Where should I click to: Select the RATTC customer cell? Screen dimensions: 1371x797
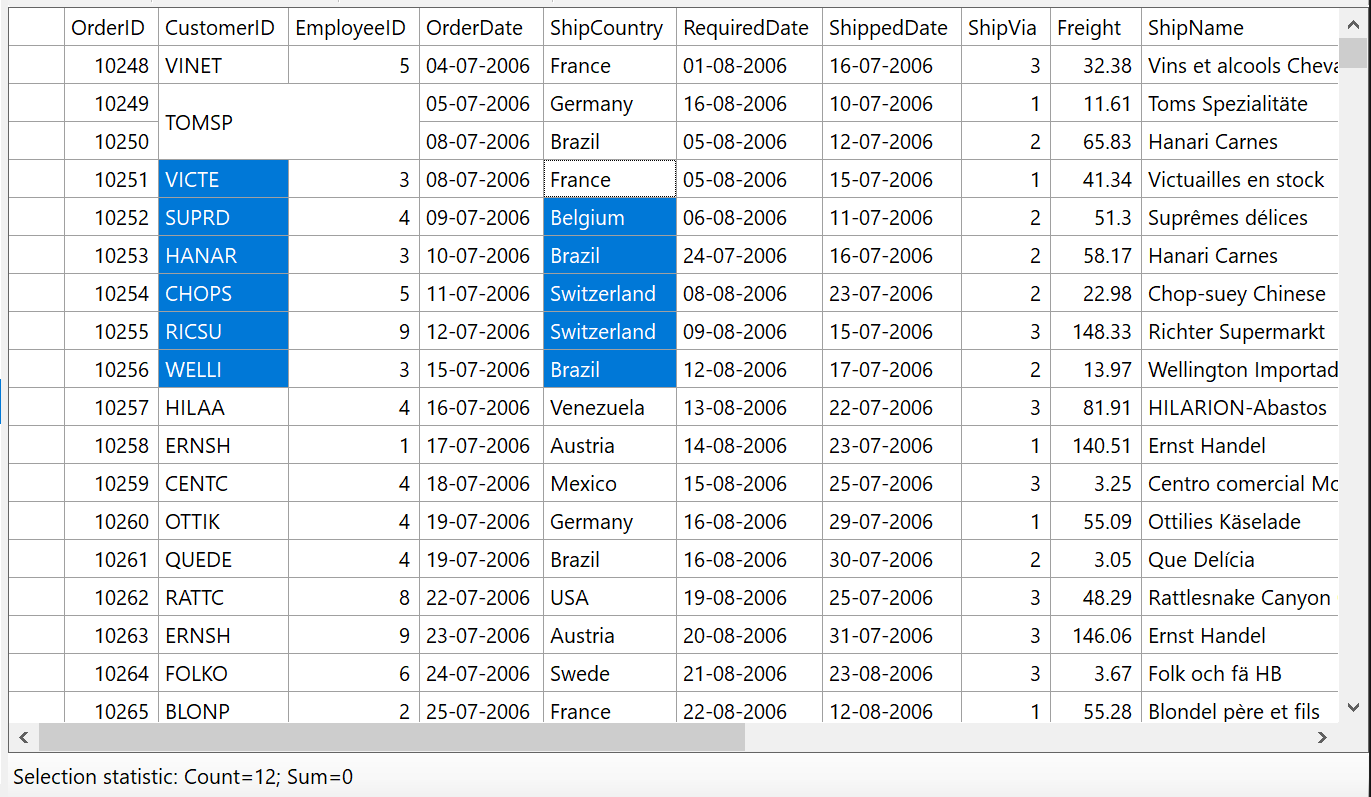coord(223,598)
